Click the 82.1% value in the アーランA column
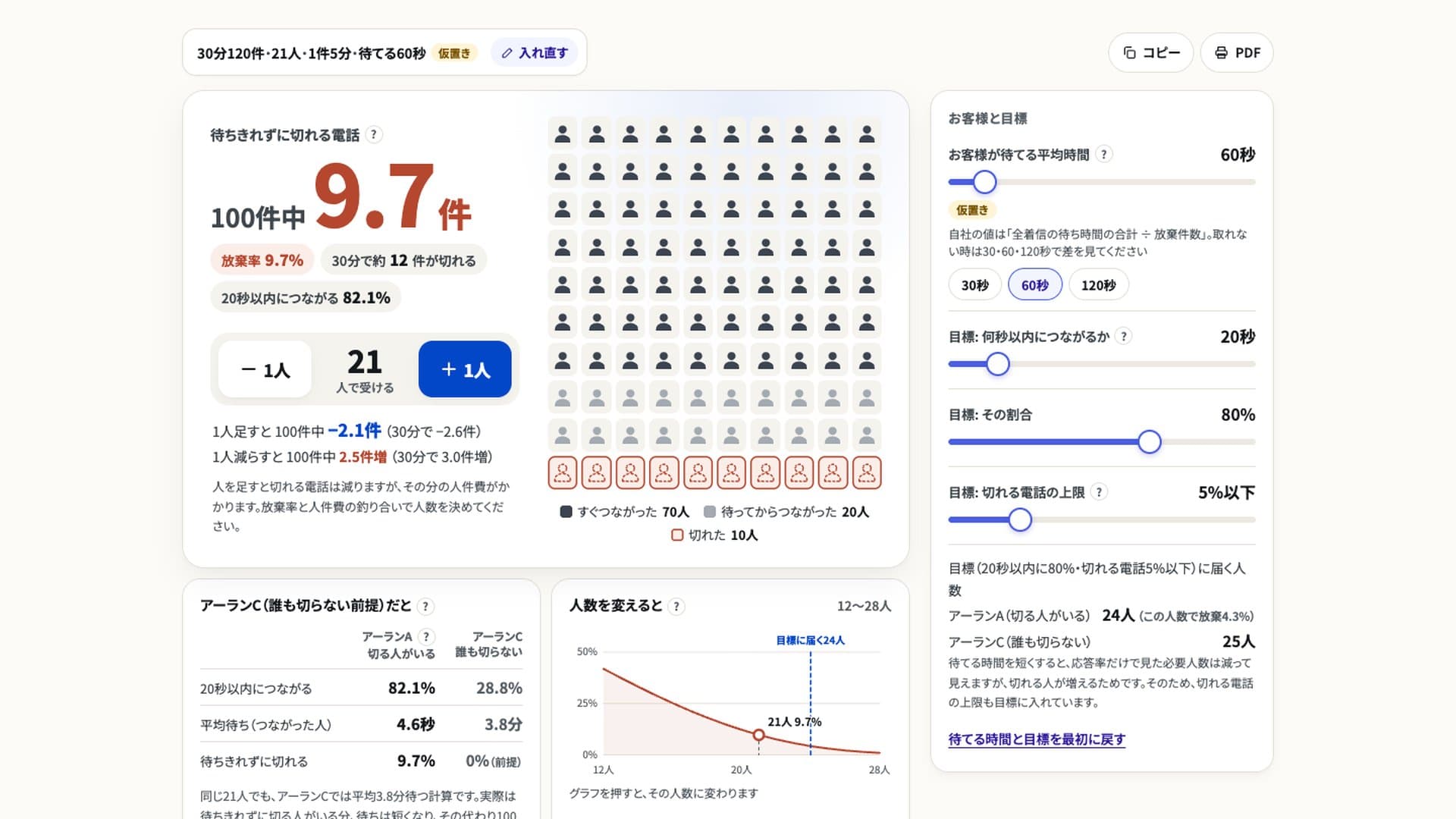This screenshot has width=1456, height=819. (412, 688)
